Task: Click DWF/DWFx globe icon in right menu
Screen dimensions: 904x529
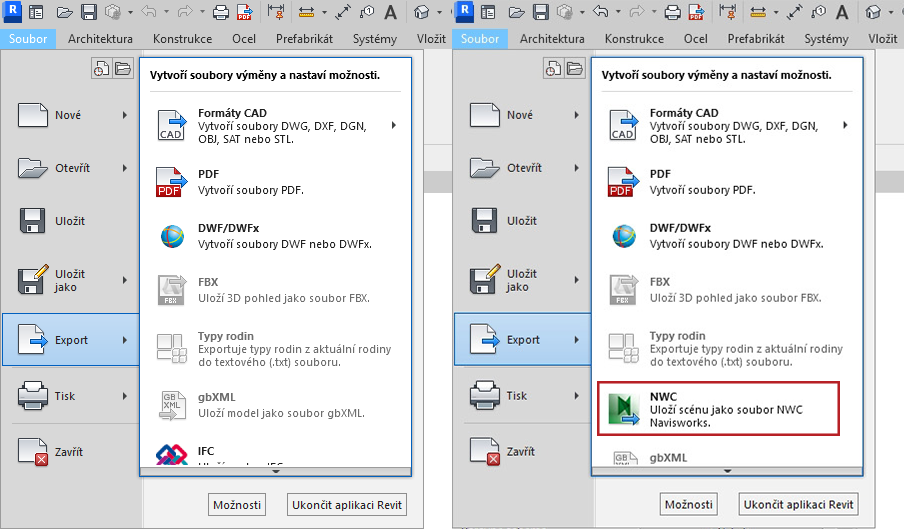Action: [x=624, y=236]
